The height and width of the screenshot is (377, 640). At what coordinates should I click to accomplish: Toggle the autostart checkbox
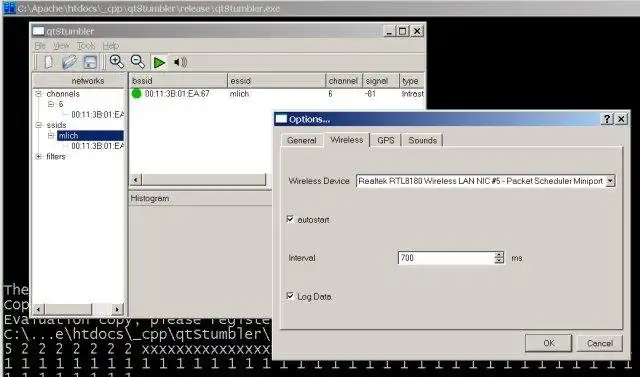[290, 219]
